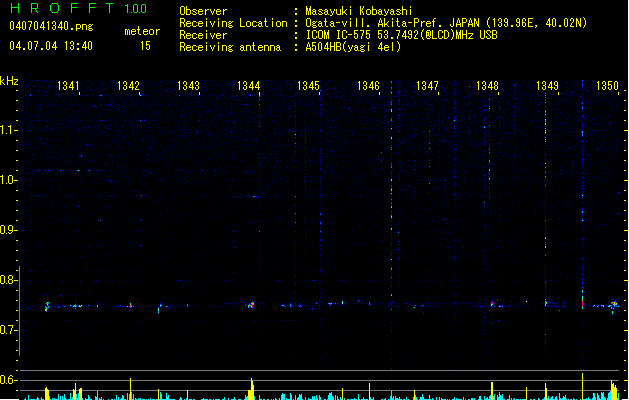Click the Receiving antenna label
This screenshot has height=400, width=629.
point(230,47)
